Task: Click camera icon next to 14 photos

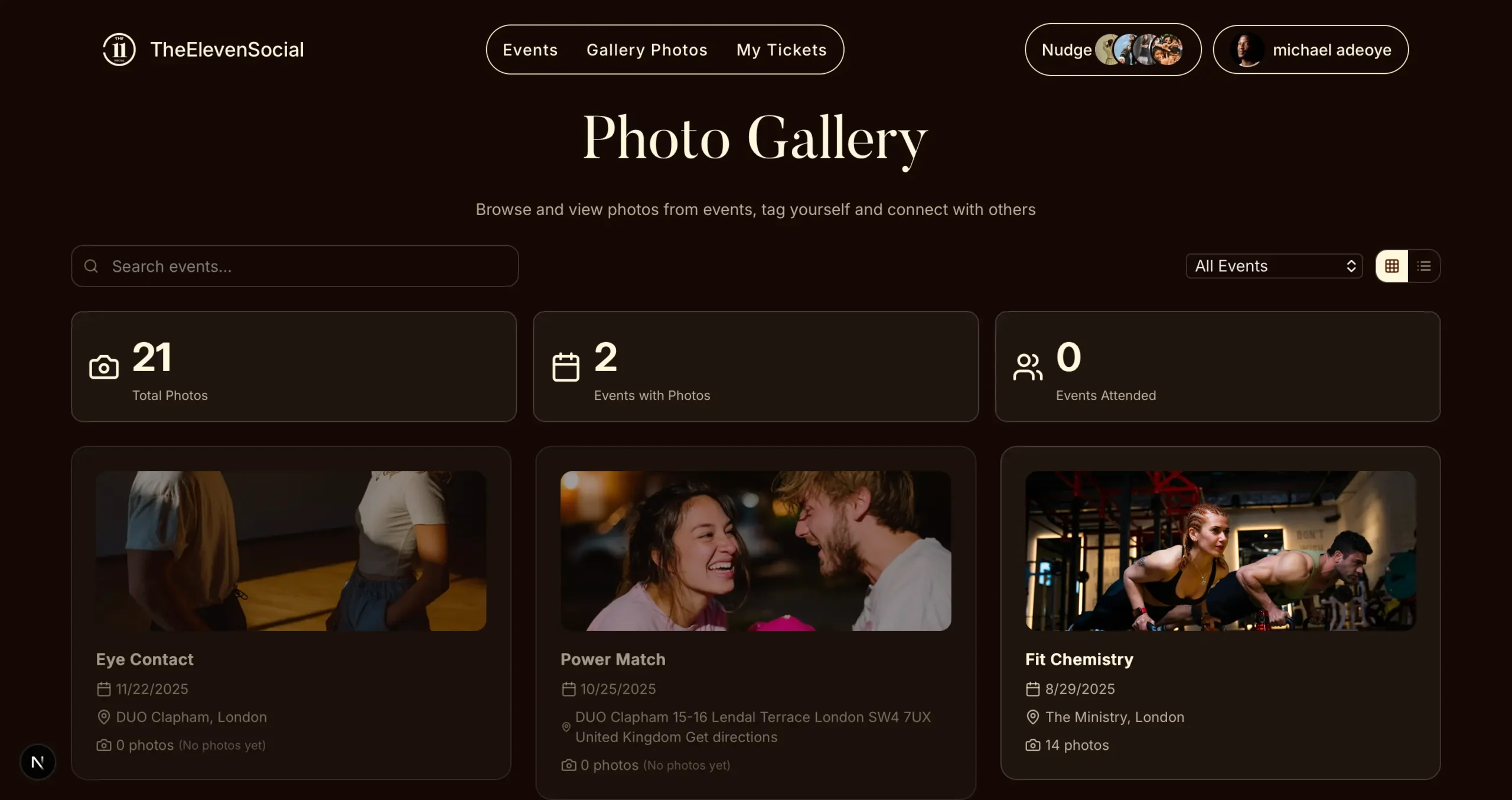Action: point(1032,746)
